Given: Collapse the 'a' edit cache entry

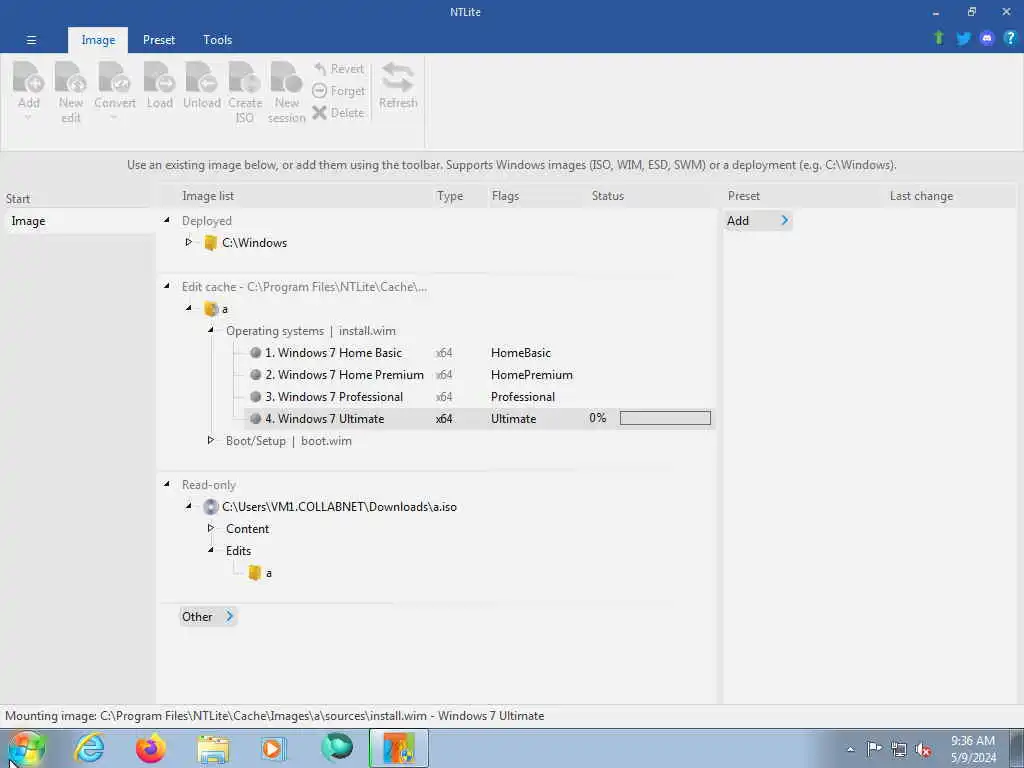Looking at the screenshot, I should 189,308.
